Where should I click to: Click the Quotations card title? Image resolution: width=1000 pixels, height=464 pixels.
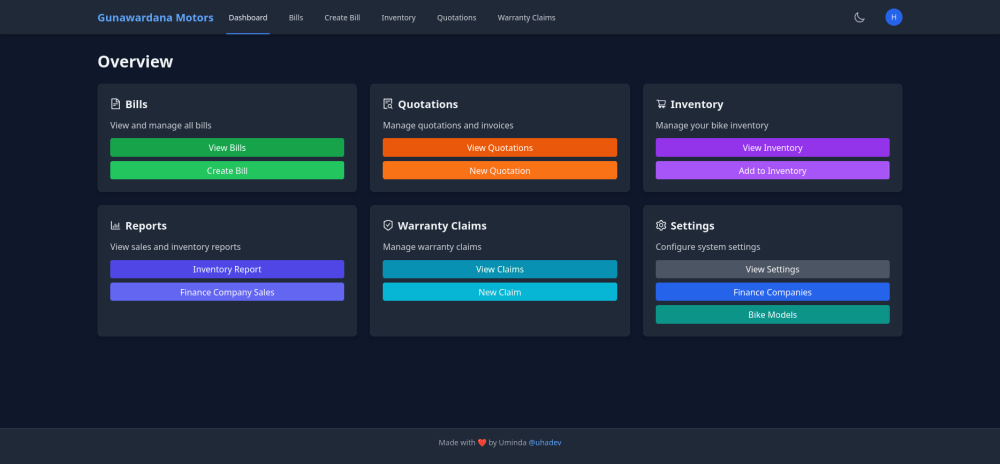(428, 104)
